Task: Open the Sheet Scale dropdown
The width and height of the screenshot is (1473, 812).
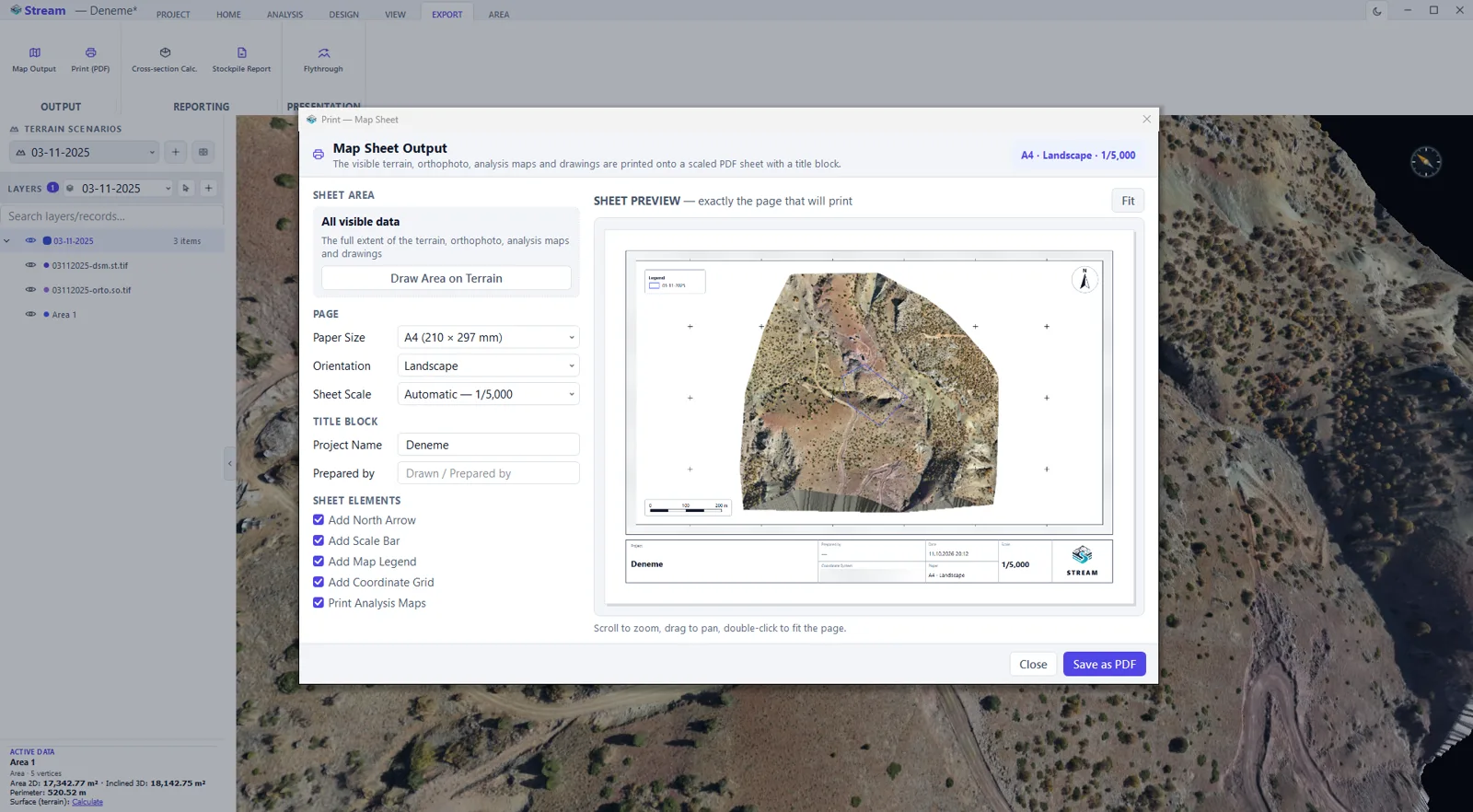Action: click(488, 394)
